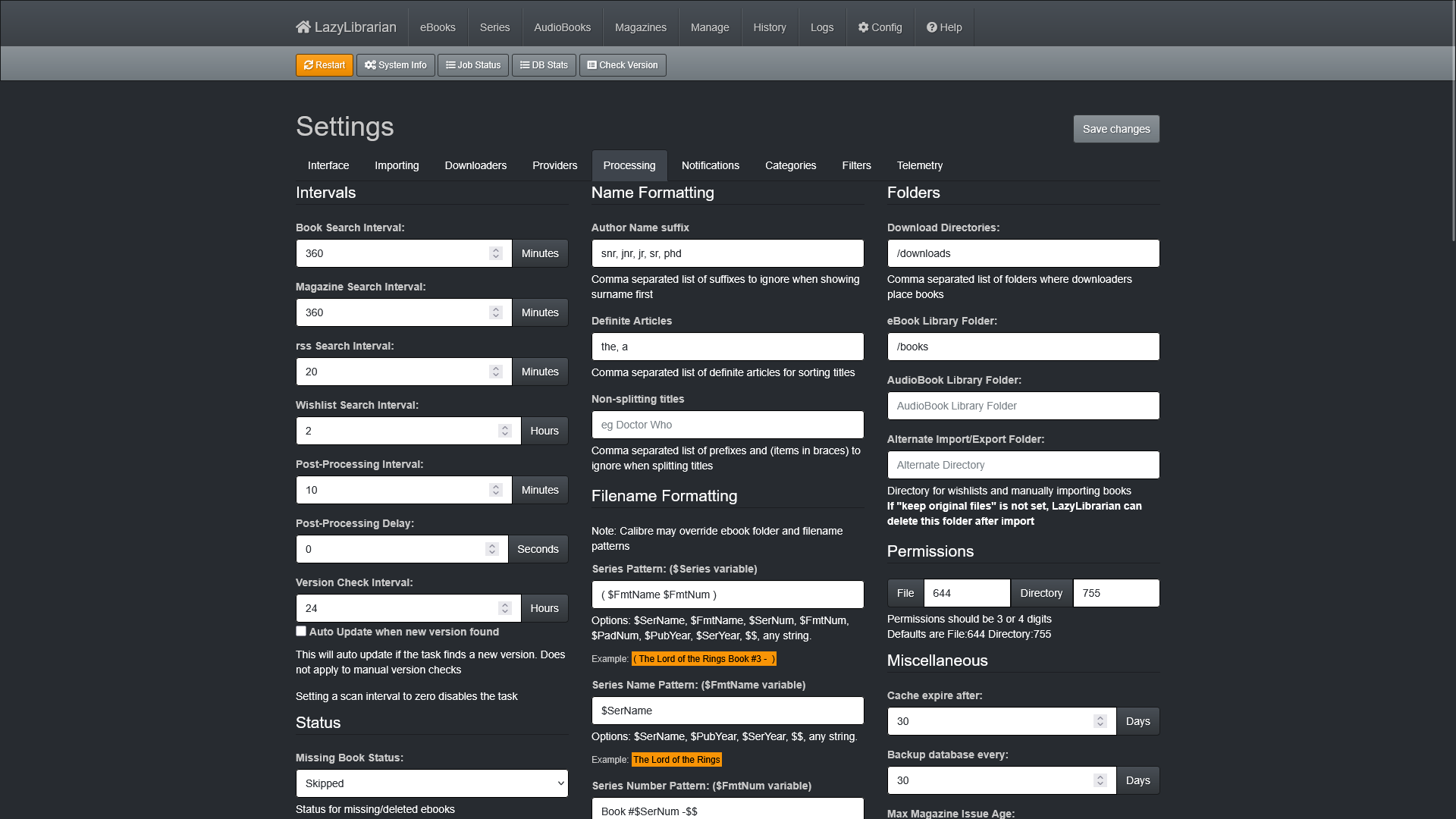Open Manage page
This screenshot has width=1456, height=819.
tap(710, 27)
